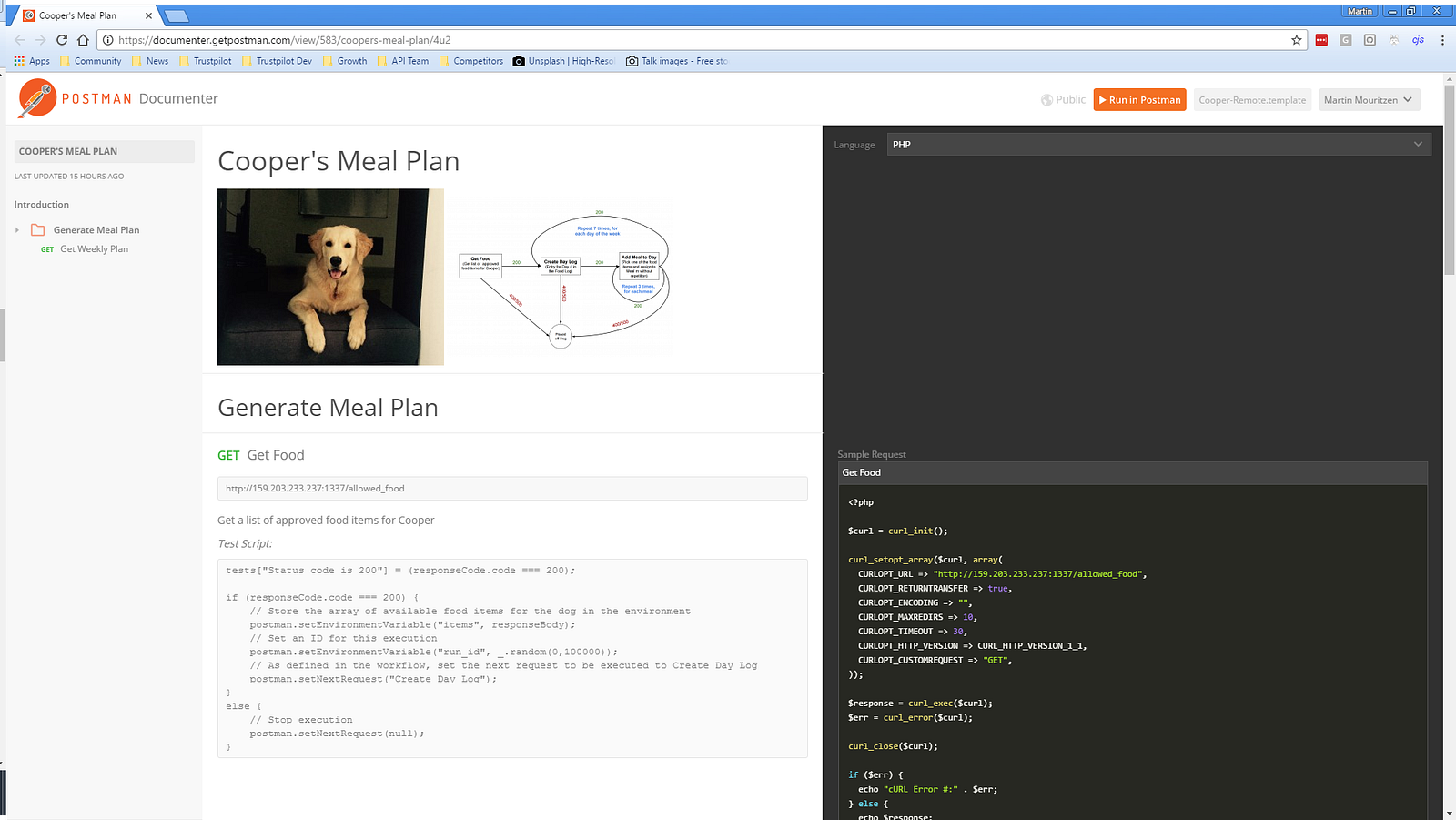This screenshot has height=820, width=1456.
Task: Open the Growth bookmark folder
Action: click(x=345, y=61)
